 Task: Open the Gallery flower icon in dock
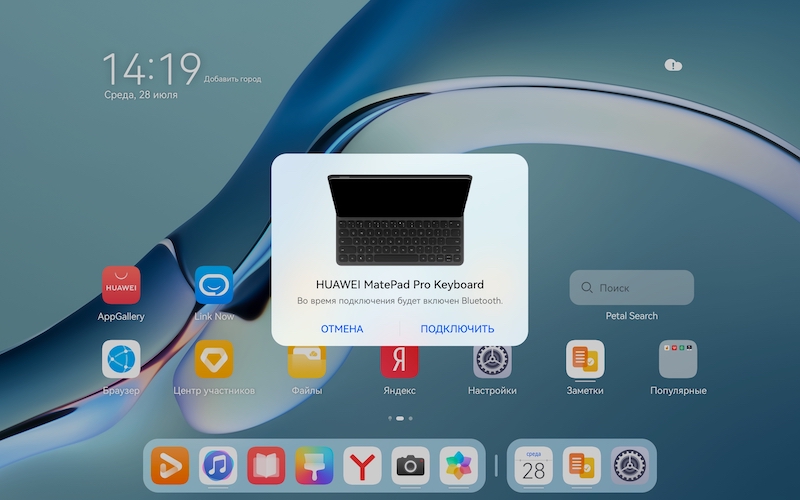[459, 465]
